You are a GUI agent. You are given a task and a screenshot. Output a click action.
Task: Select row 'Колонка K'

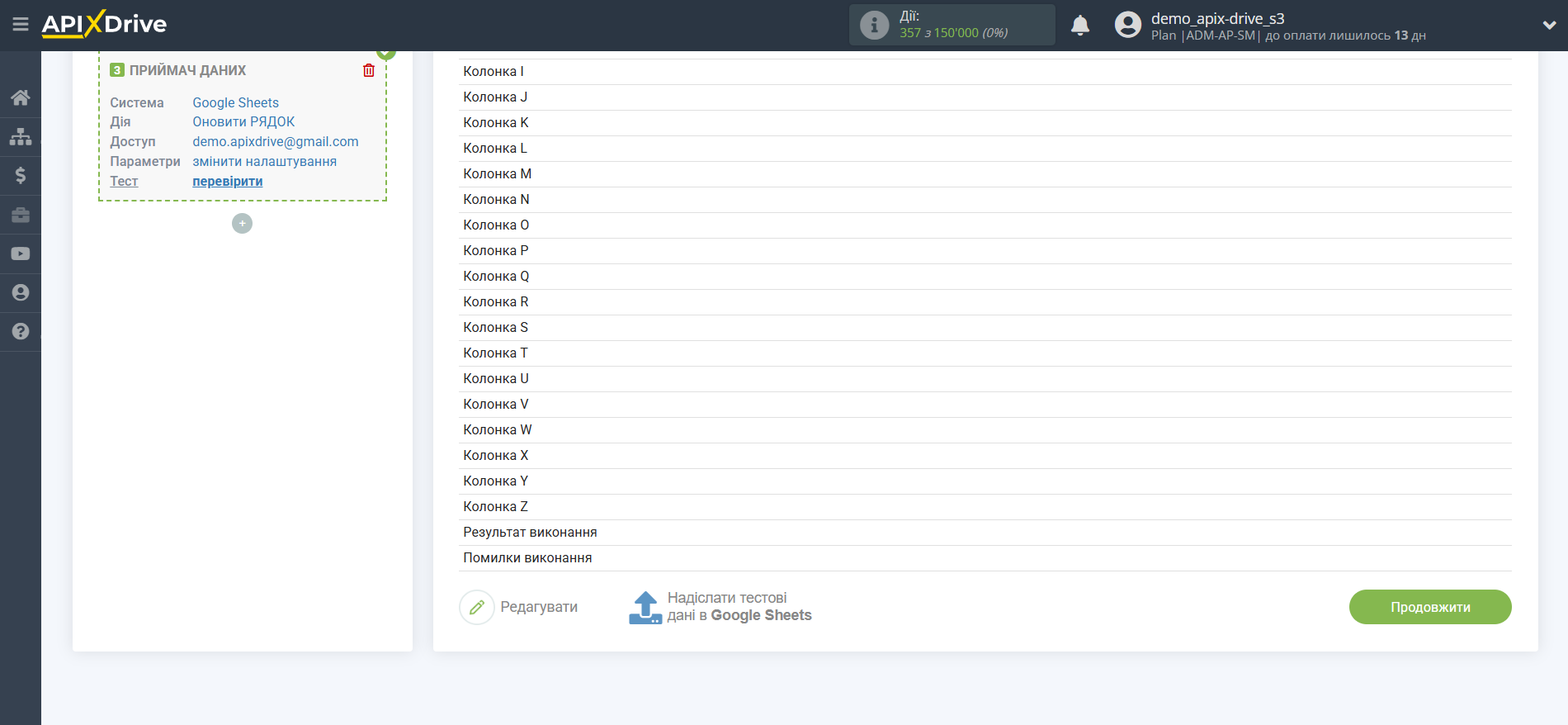coord(985,123)
